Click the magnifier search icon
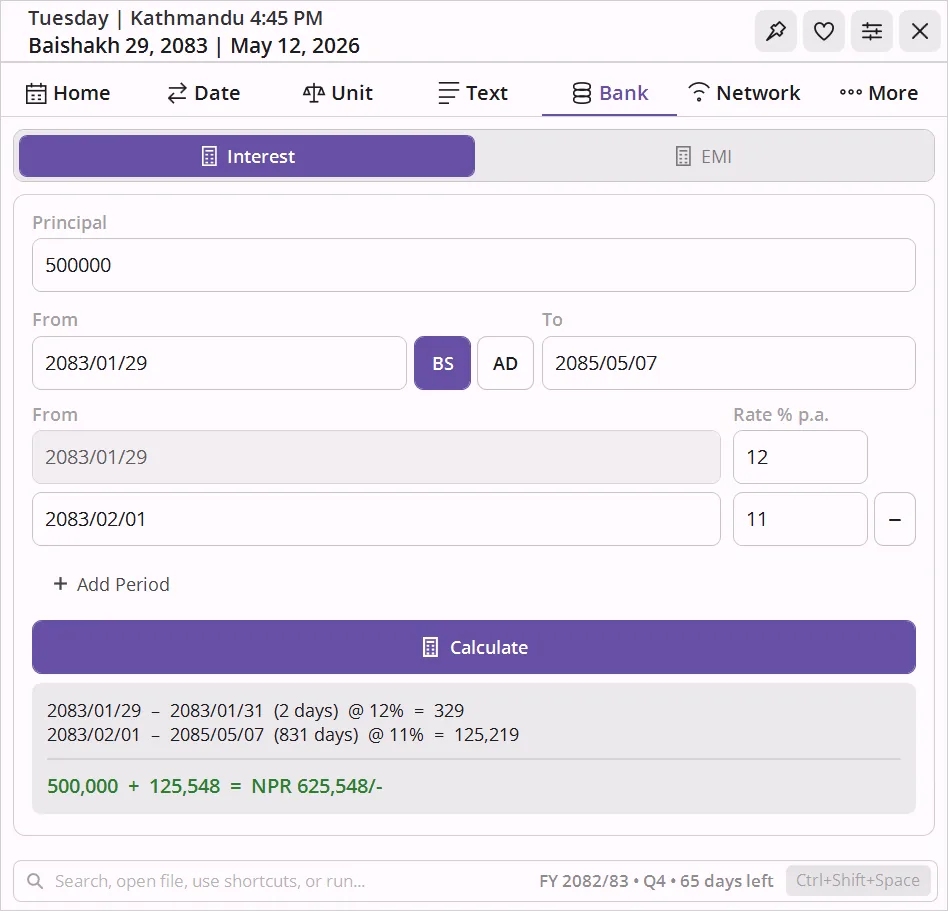Screen dimensions: 948x911 (x=35, y=881)
